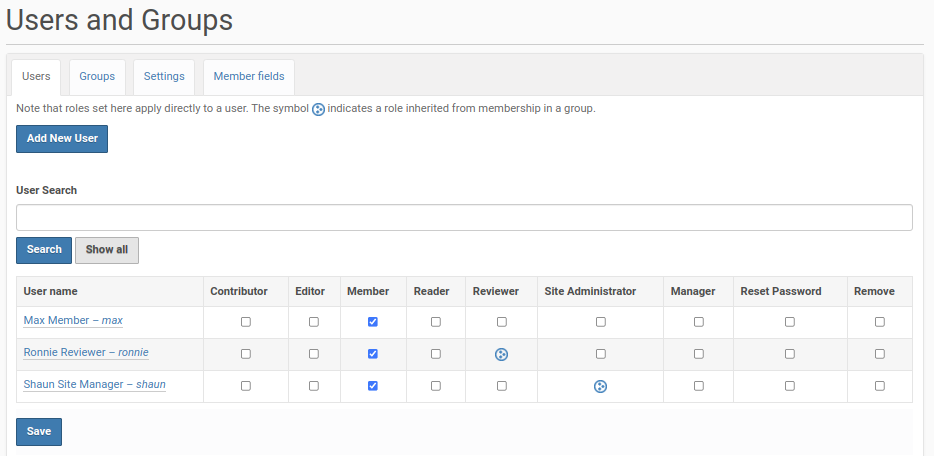The height and width of the screenshot is (456, 934).
Task: Click the group-inherited symbol in the note text
Action: 318,109
